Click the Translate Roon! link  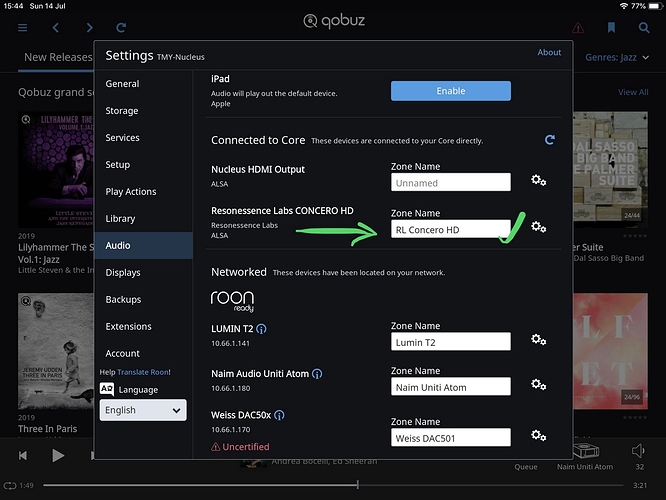pyautogui.click(x=144, y=372)
